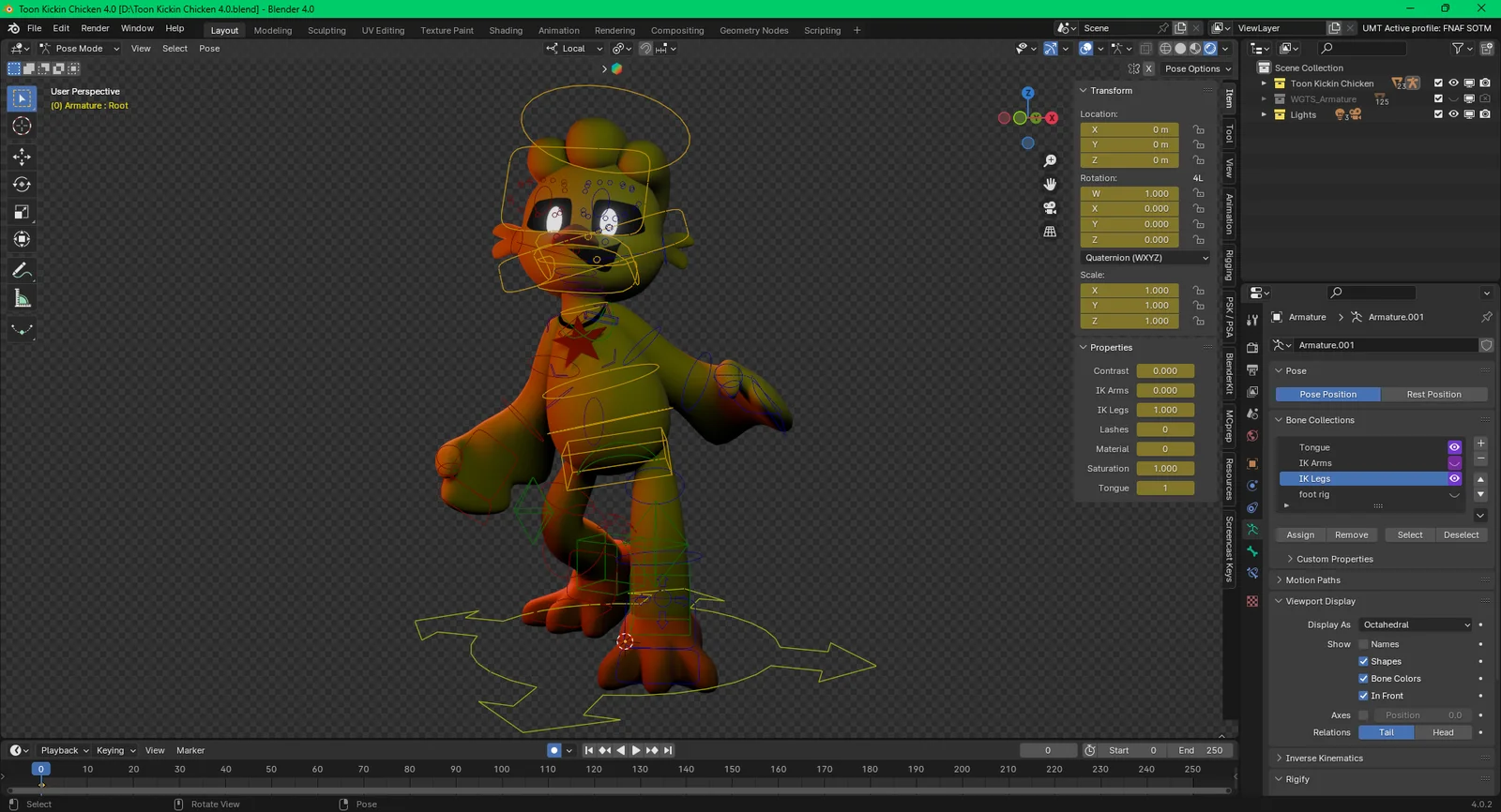Play the animation forward
The image size is (1501, 812).
tap(636, 750)
